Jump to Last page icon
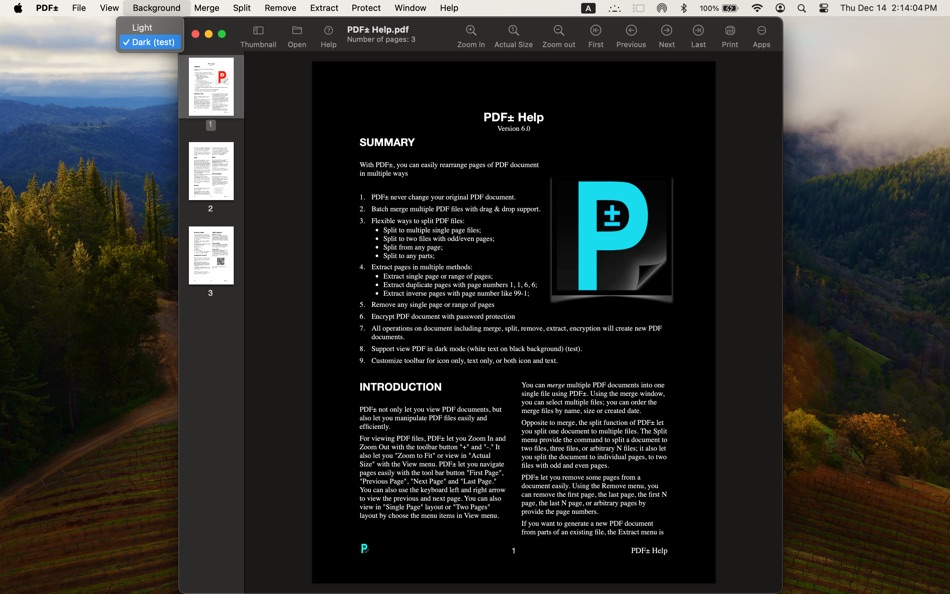 pos(698,30)
